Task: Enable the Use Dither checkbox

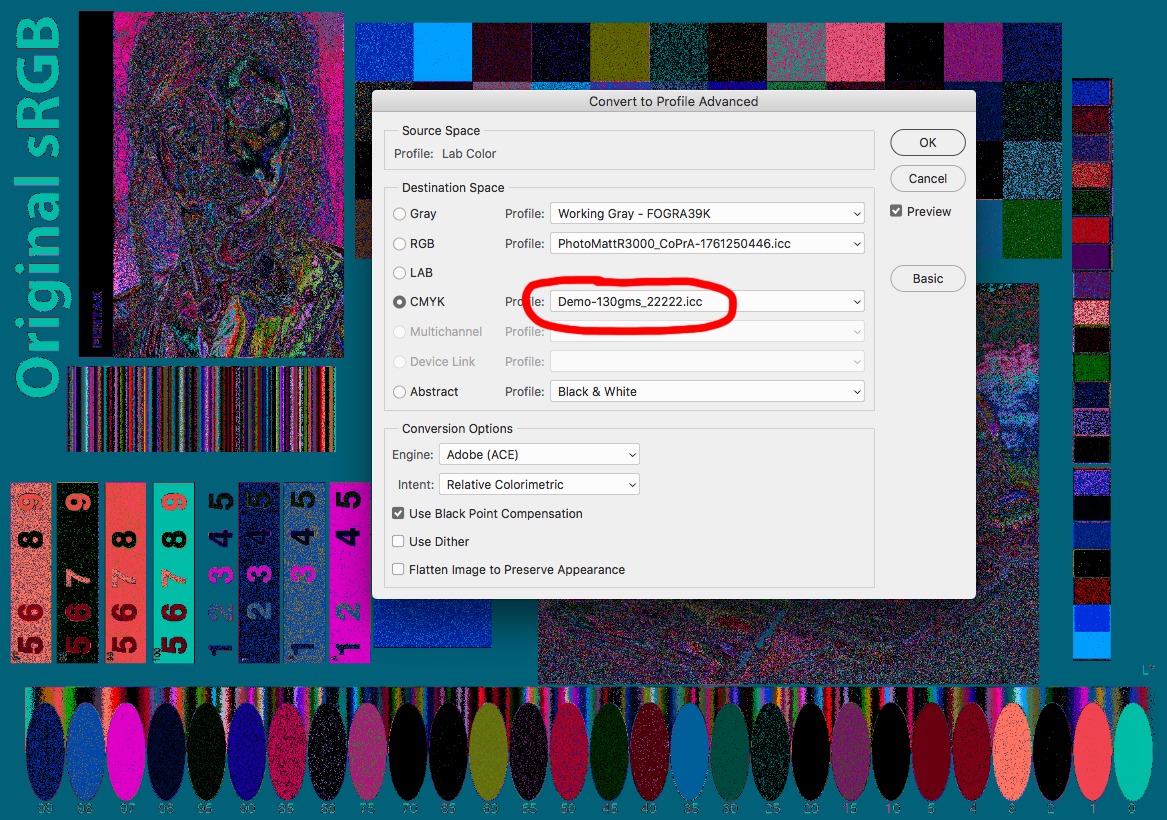Action: pos(398,541)
